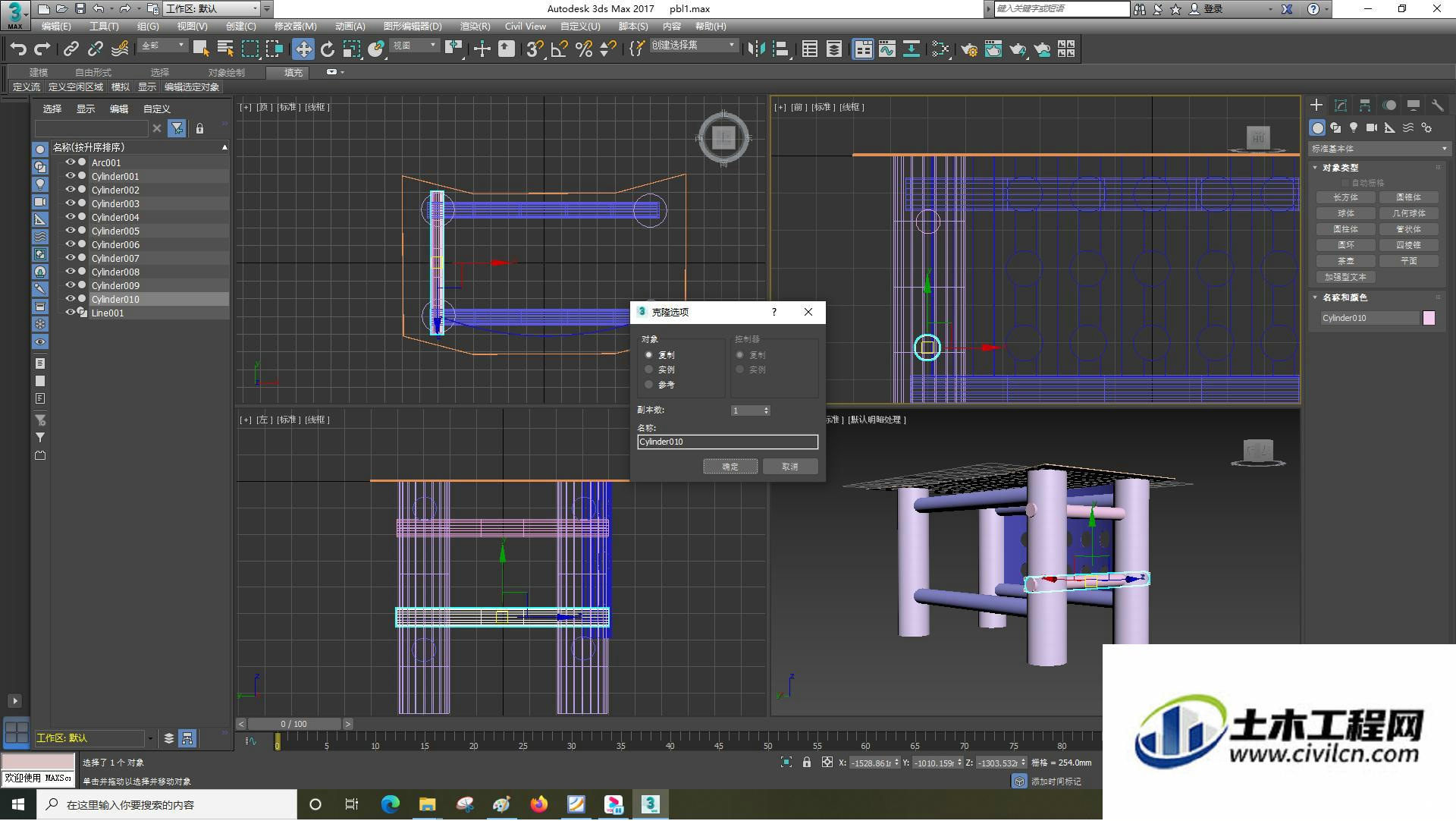Select the Cameras category in Create panel
Image resolution: width=1456 pixels, height=821 pixels.
tap(1372, 127)
